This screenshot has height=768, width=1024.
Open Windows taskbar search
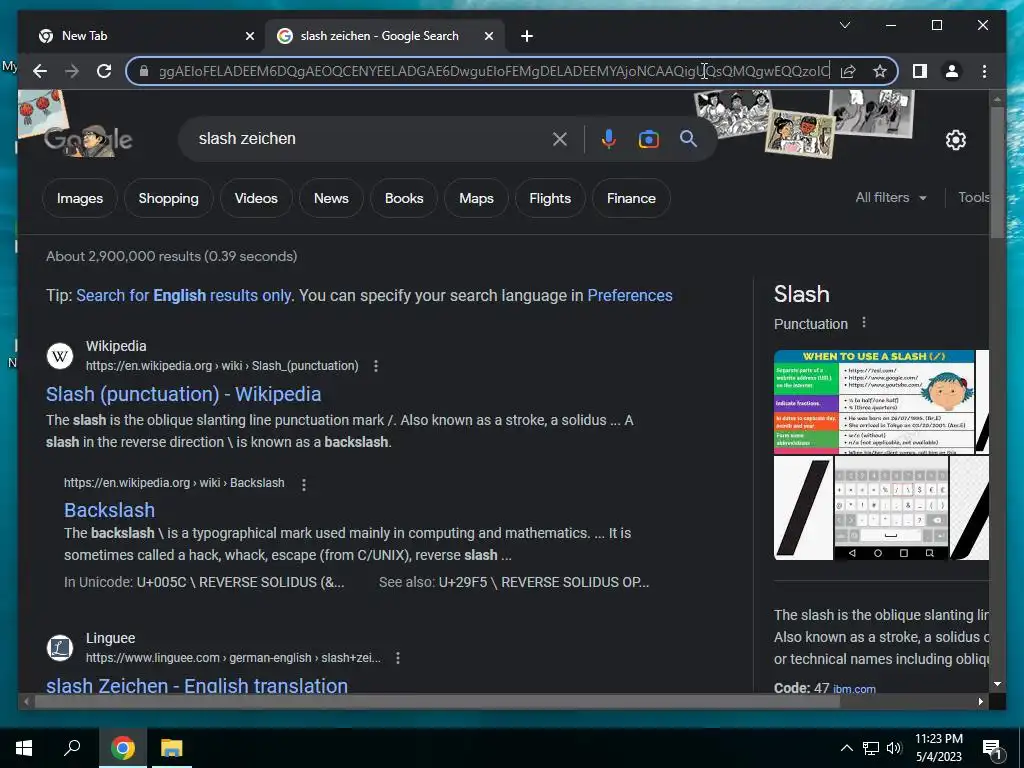click(x=72, y=748)
